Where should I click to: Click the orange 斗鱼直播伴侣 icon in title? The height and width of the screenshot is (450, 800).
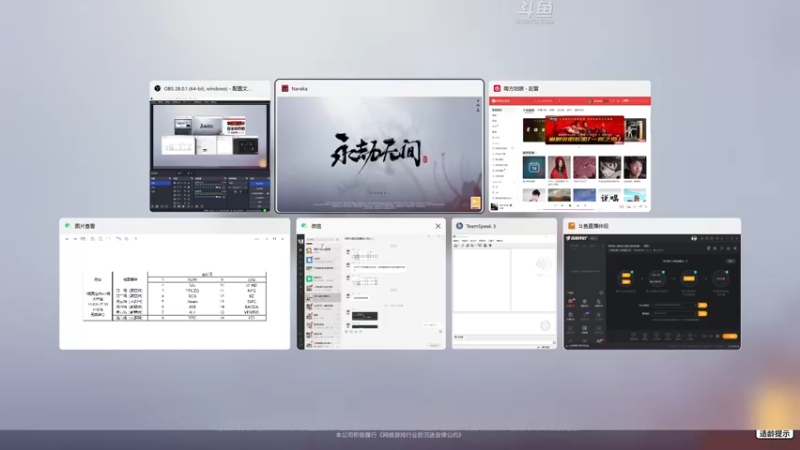571,226
